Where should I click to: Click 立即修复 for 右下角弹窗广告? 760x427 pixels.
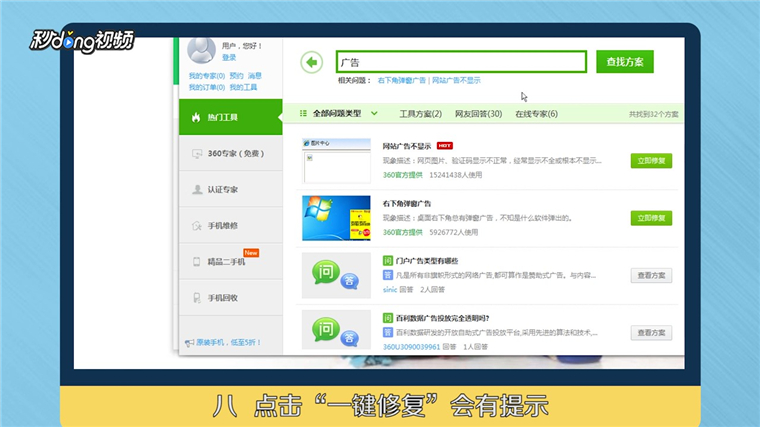pos(651,218)
